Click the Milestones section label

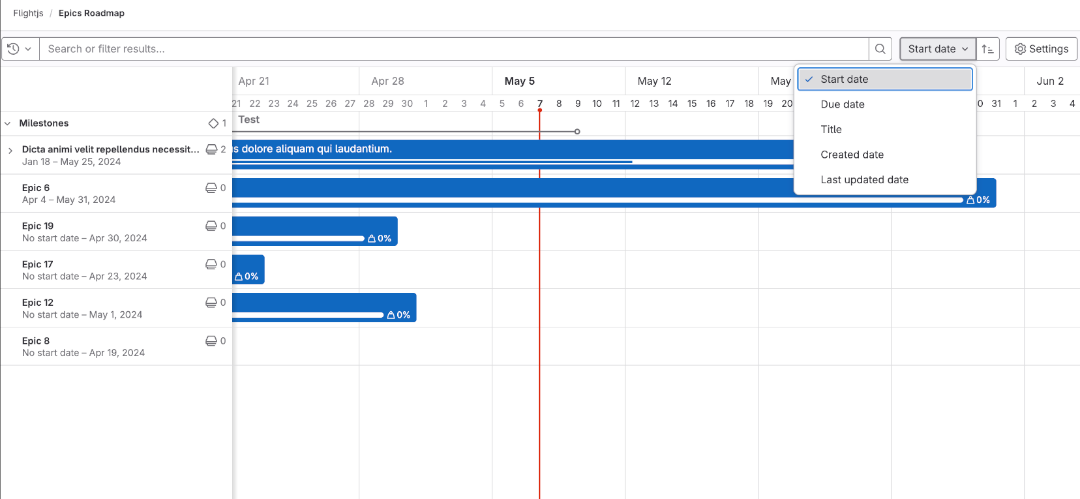coord(44,123)
